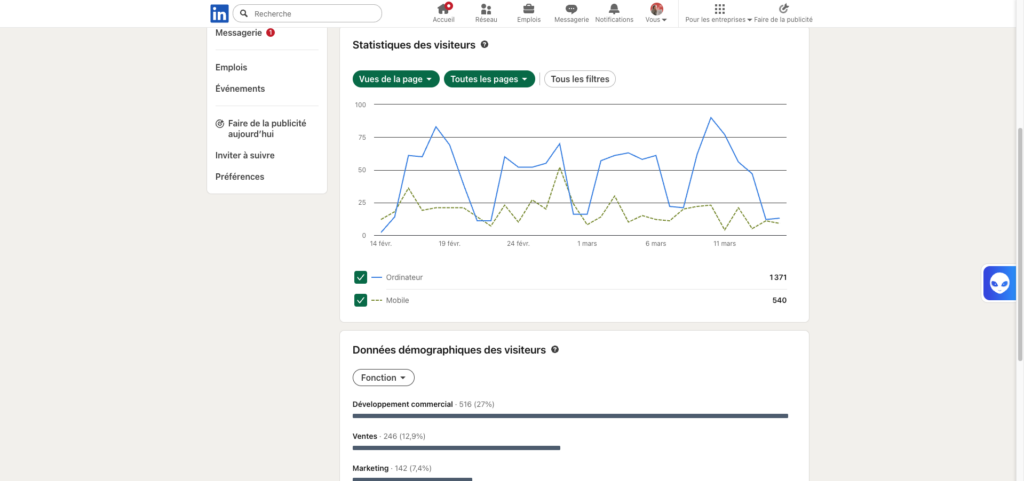Open the Accueil home icon
1024x481 pixels.
tap(443, 9)
